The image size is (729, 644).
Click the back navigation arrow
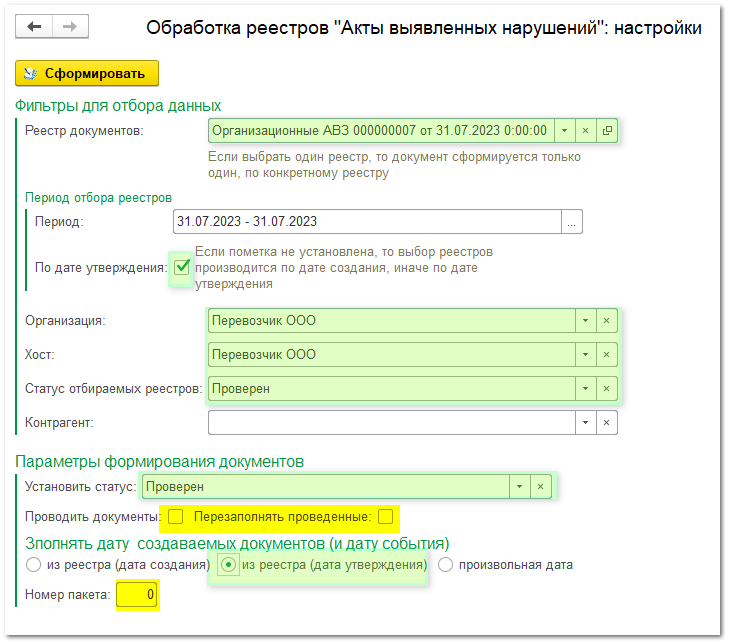pos(35,27)
